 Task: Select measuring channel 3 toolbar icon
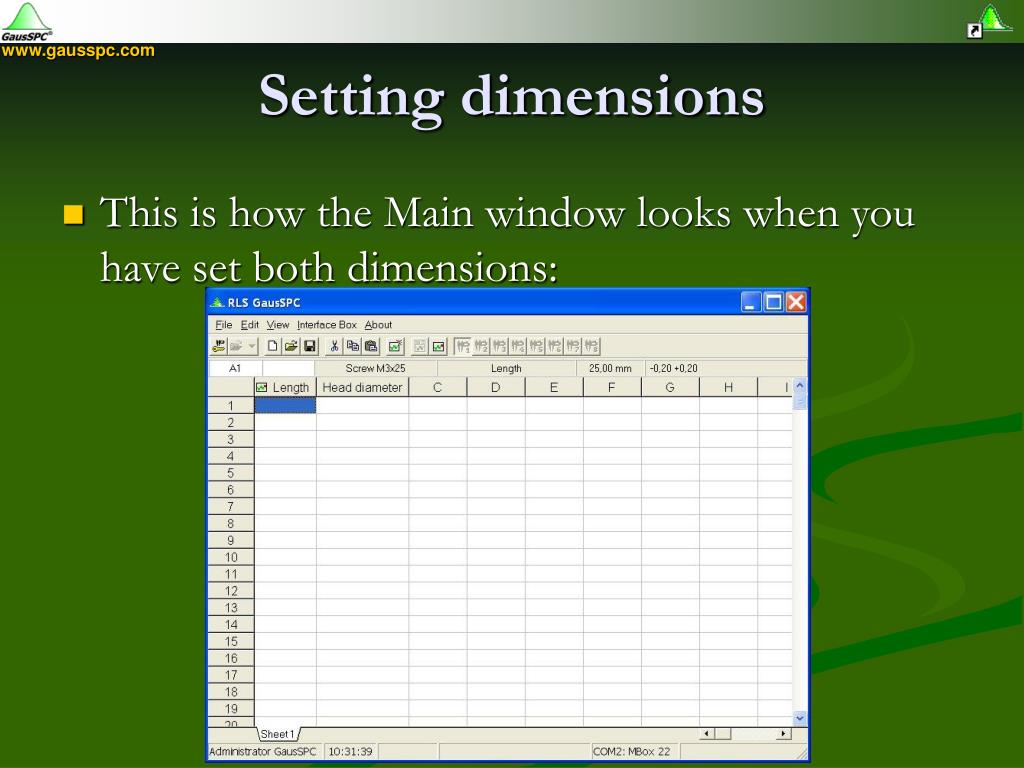[x=500, y=346]
